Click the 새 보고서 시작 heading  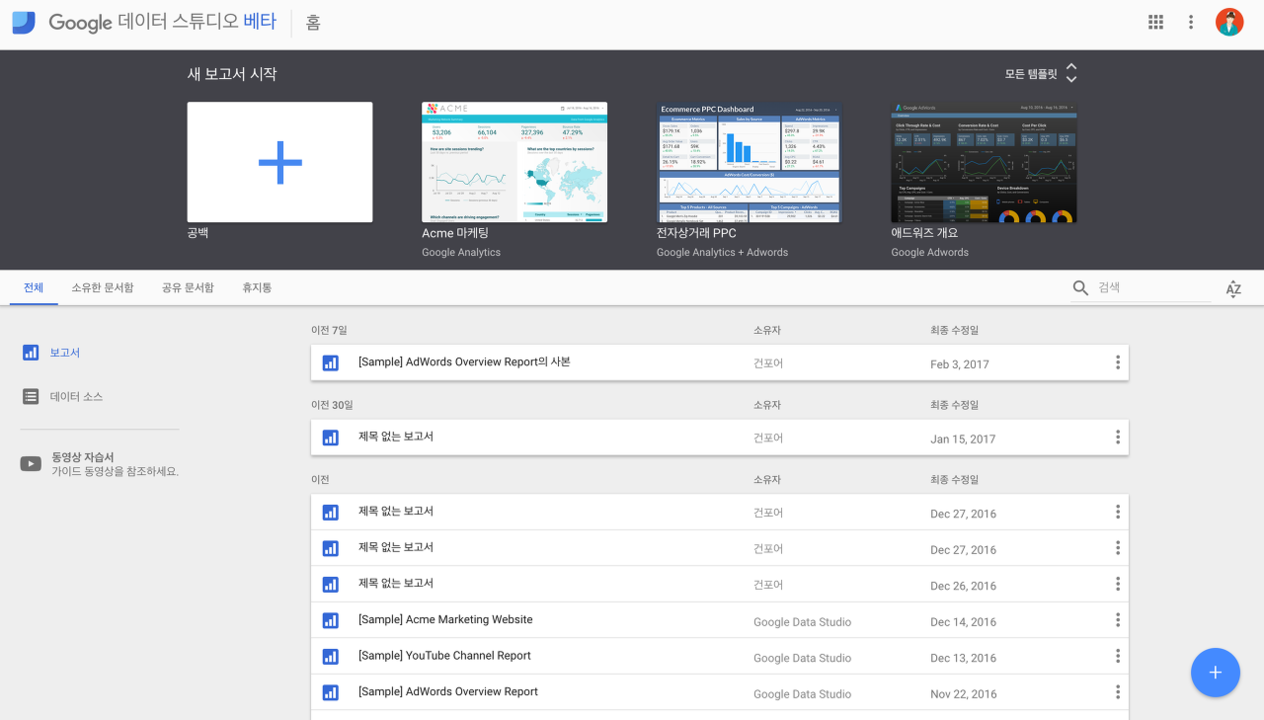[x=232, y=74]
